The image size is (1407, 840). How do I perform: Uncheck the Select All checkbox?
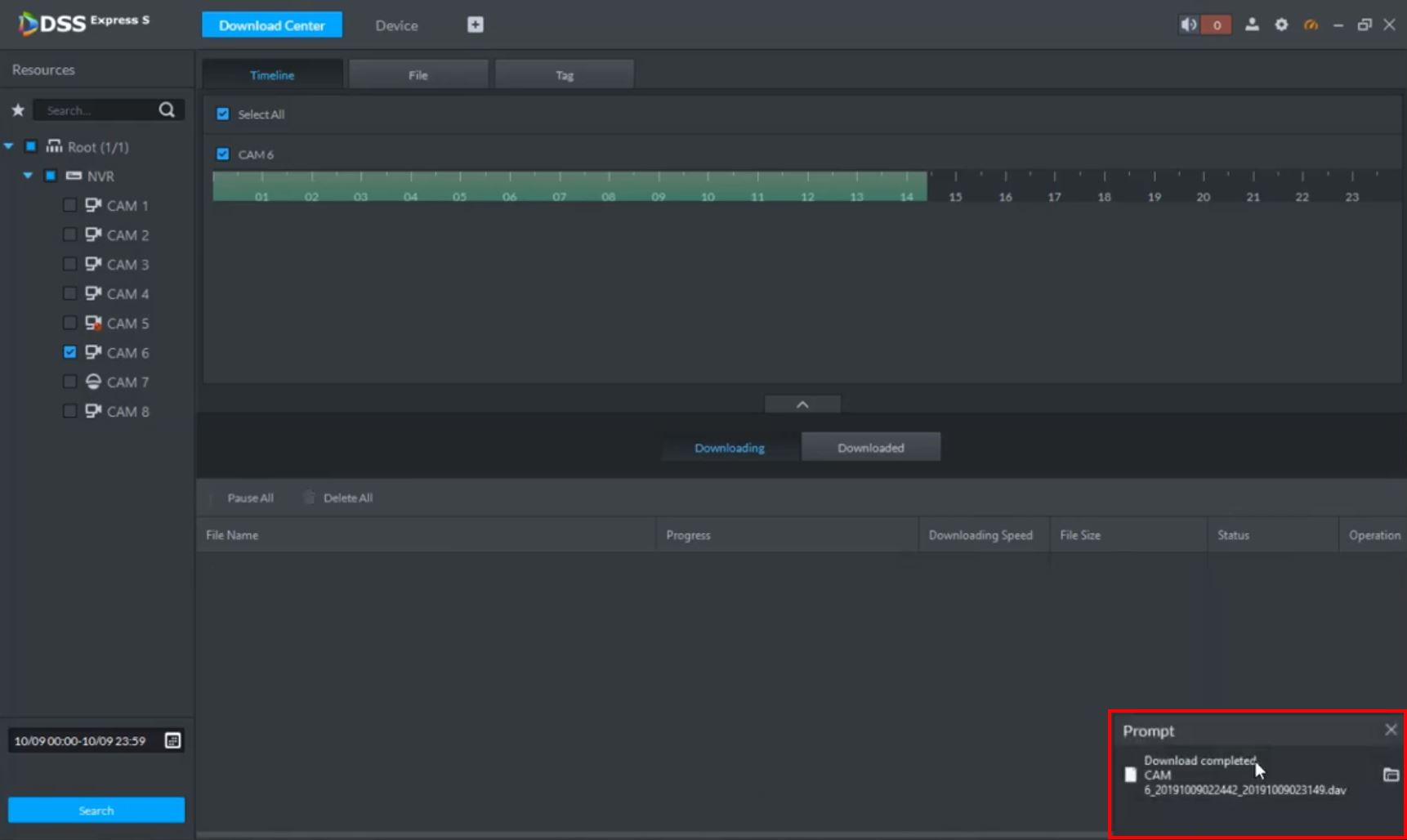(223, 114)
